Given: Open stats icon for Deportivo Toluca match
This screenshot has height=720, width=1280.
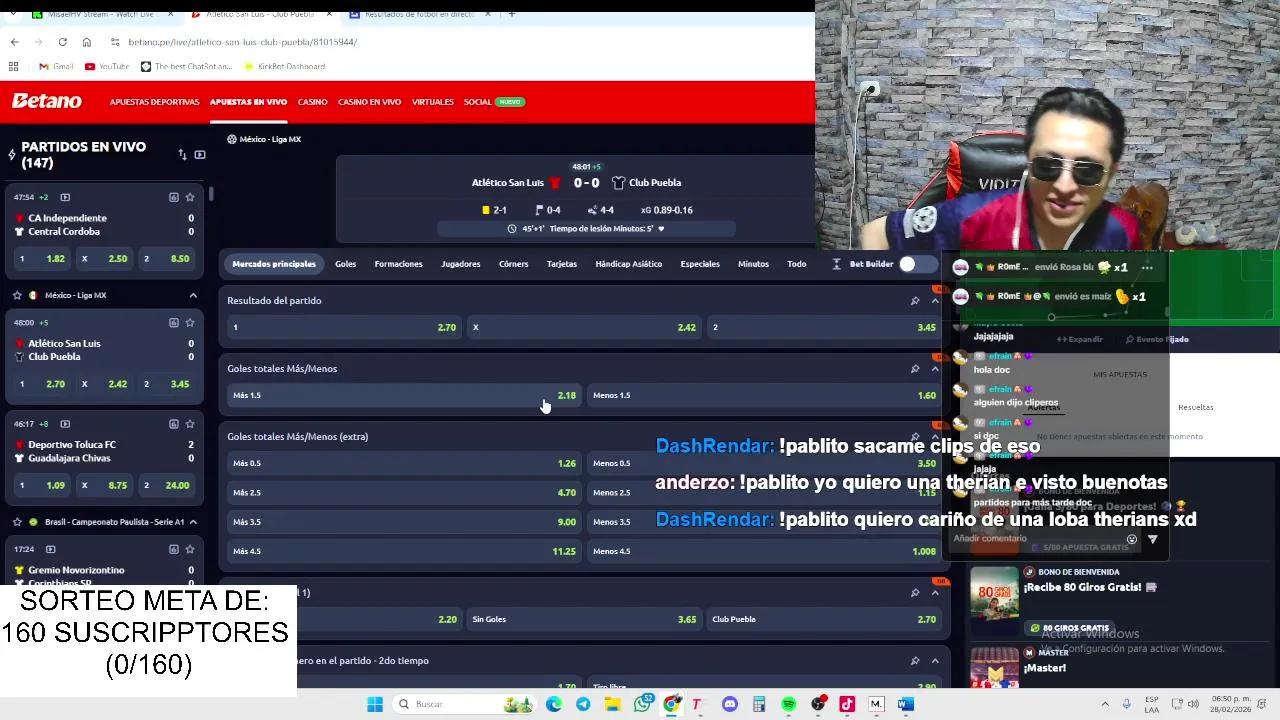Looking at the screenshot, I should point(173,424).
